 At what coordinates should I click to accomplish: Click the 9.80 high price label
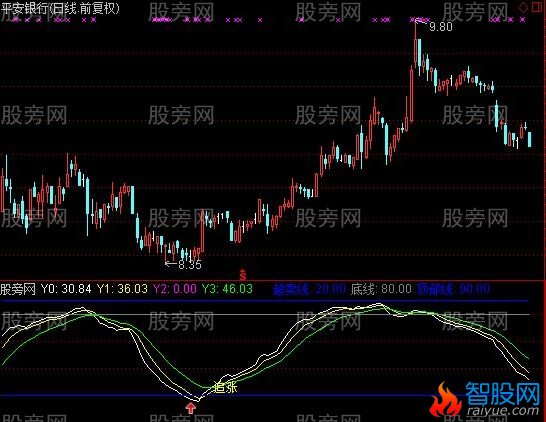pos(441,26)
